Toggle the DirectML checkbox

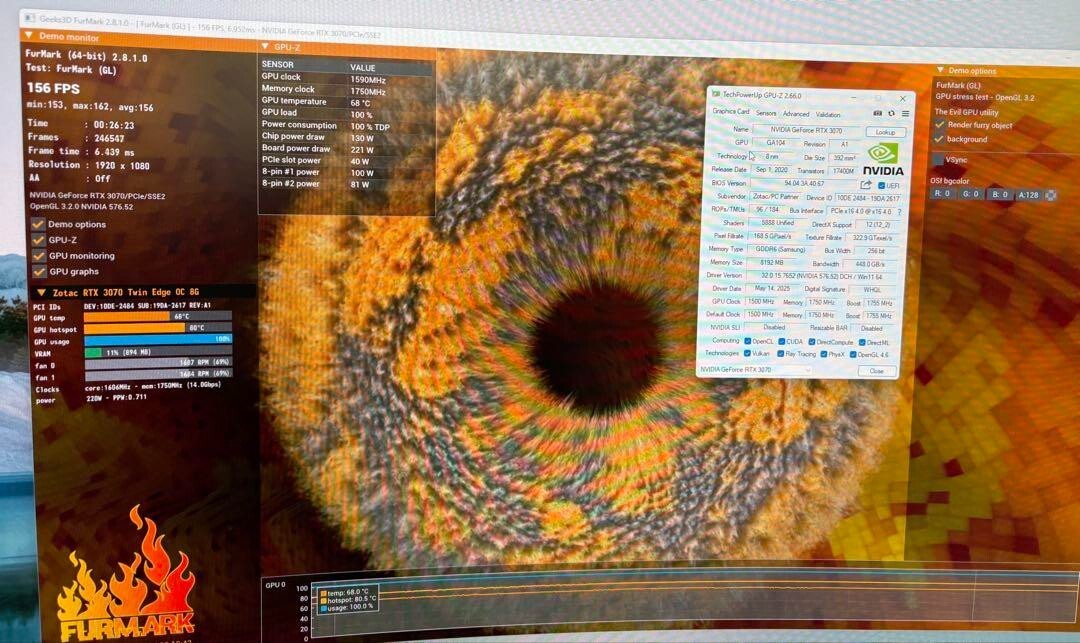tap(862, 342)
